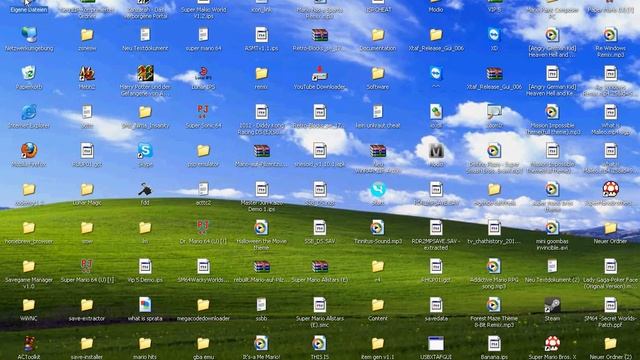This screenshot has height=360, width=640.
Task: Select the Lady Gaga-Poker Face file
Action: click(611, 267)
